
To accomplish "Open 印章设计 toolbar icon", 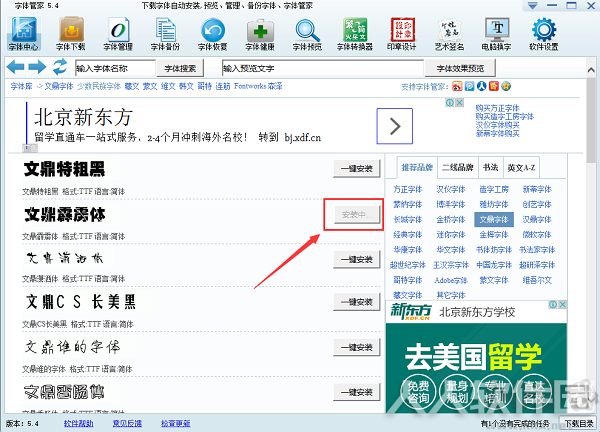I will 401,34.
